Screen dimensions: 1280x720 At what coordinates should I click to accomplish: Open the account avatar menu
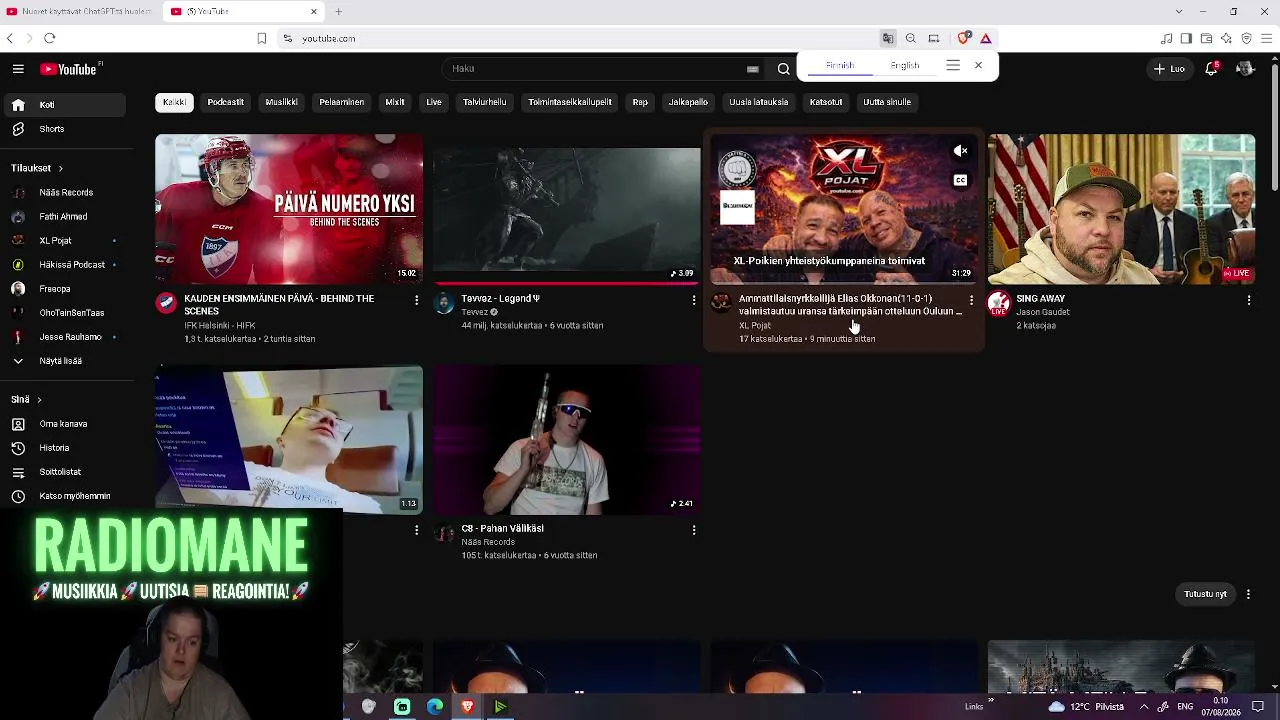click(1245, 69)
